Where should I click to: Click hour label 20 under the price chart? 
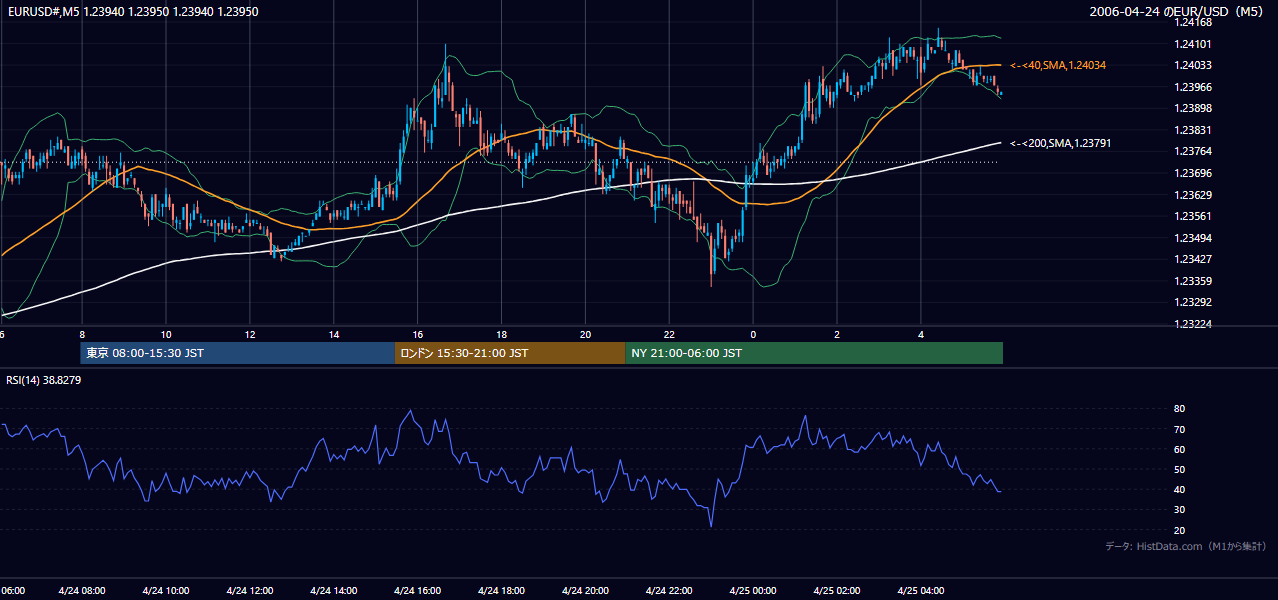pyautogui.click(x=586, y=335)
